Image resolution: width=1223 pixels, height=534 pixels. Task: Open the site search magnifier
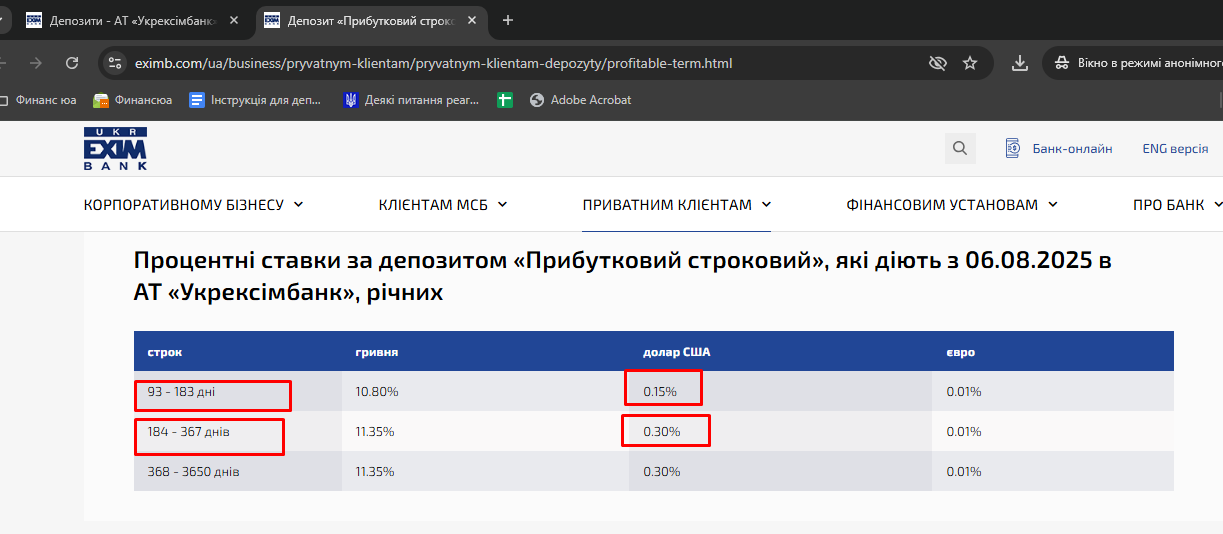960,149
